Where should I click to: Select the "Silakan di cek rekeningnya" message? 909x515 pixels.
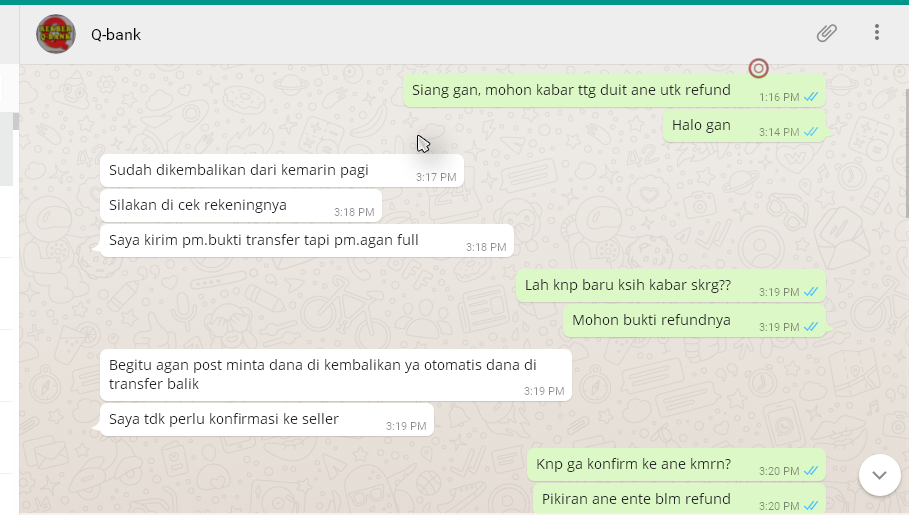point(241,205)
